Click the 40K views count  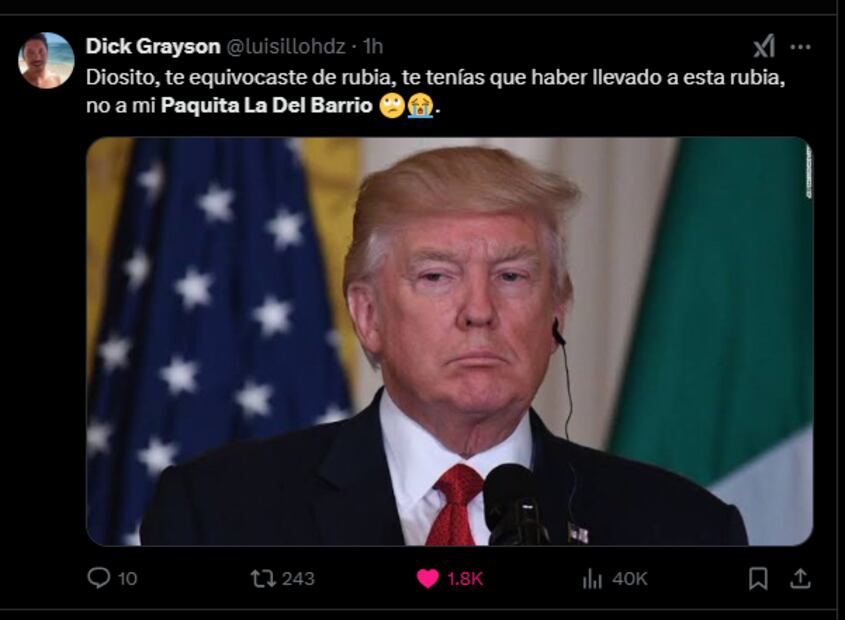point(629,579)
